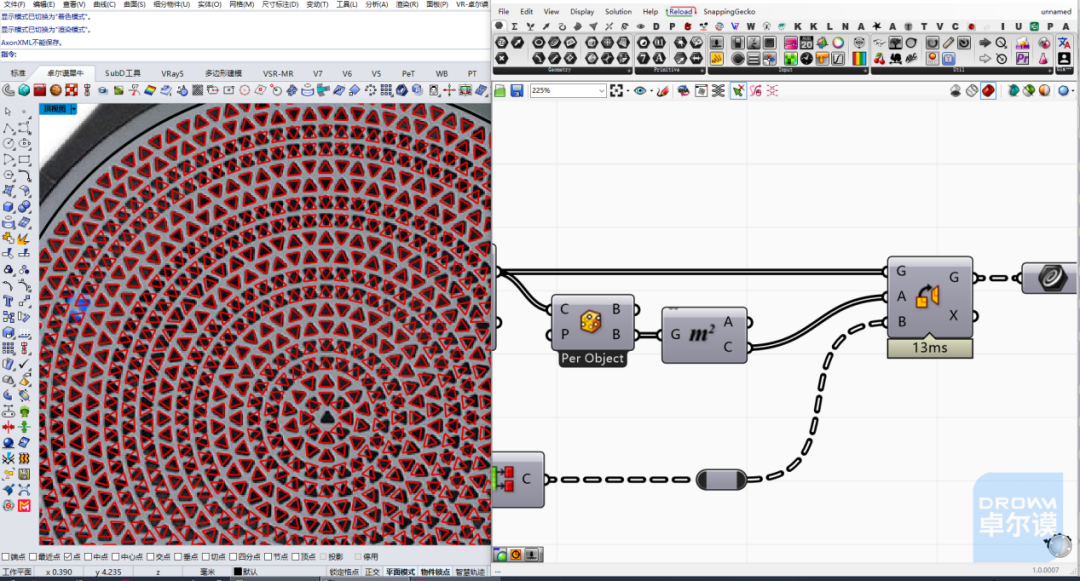The height and width of the screenshot is (581, 1080).
Task: Open zoom extents dropdown arrow
Action: (x=627, y=91)
